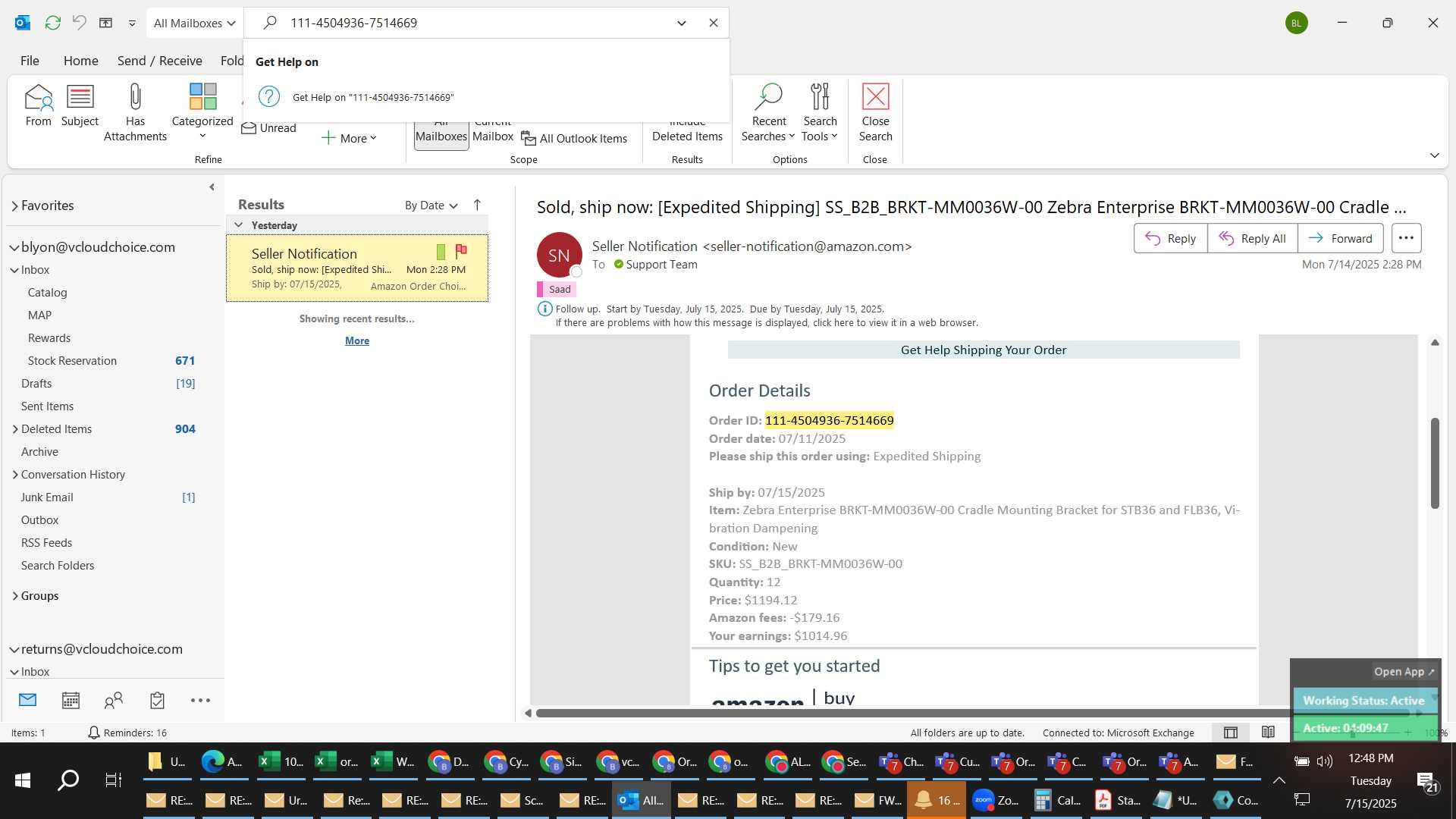Reverse sort order arrow in Results
The height and width of the screenshot is (819, 1456).
pyautogui.click(x=477, y=205)
